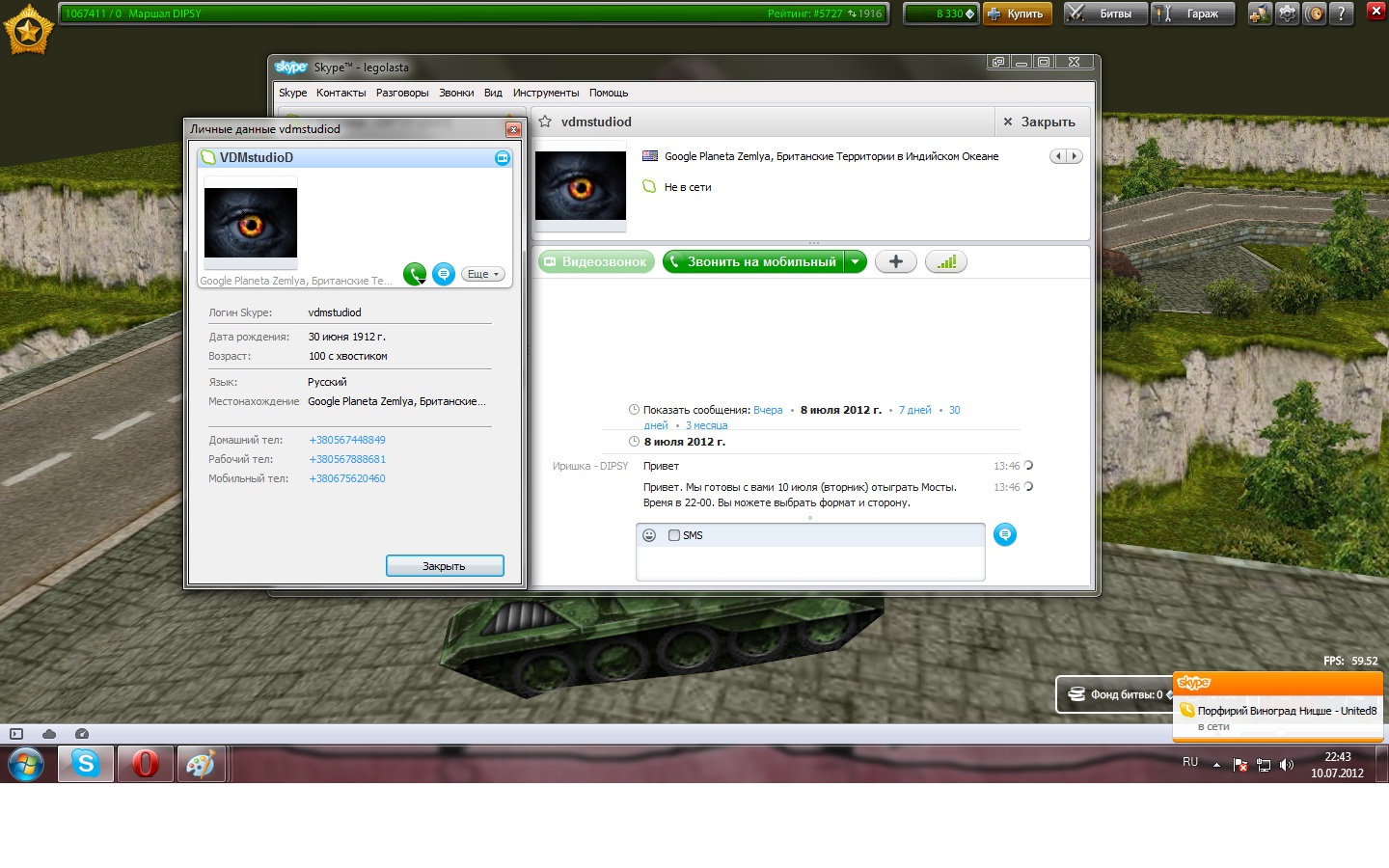Click the call quality signal bars button

click(946, 261)
